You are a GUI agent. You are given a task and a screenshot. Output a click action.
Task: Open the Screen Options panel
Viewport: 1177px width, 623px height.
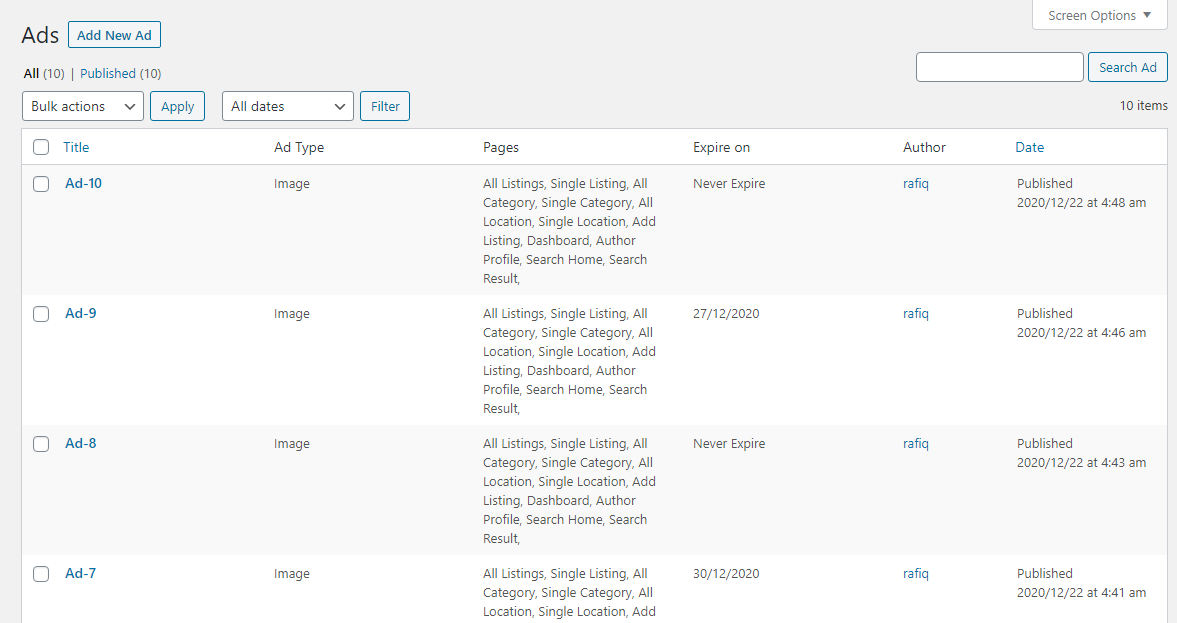tap(1097, 15)
